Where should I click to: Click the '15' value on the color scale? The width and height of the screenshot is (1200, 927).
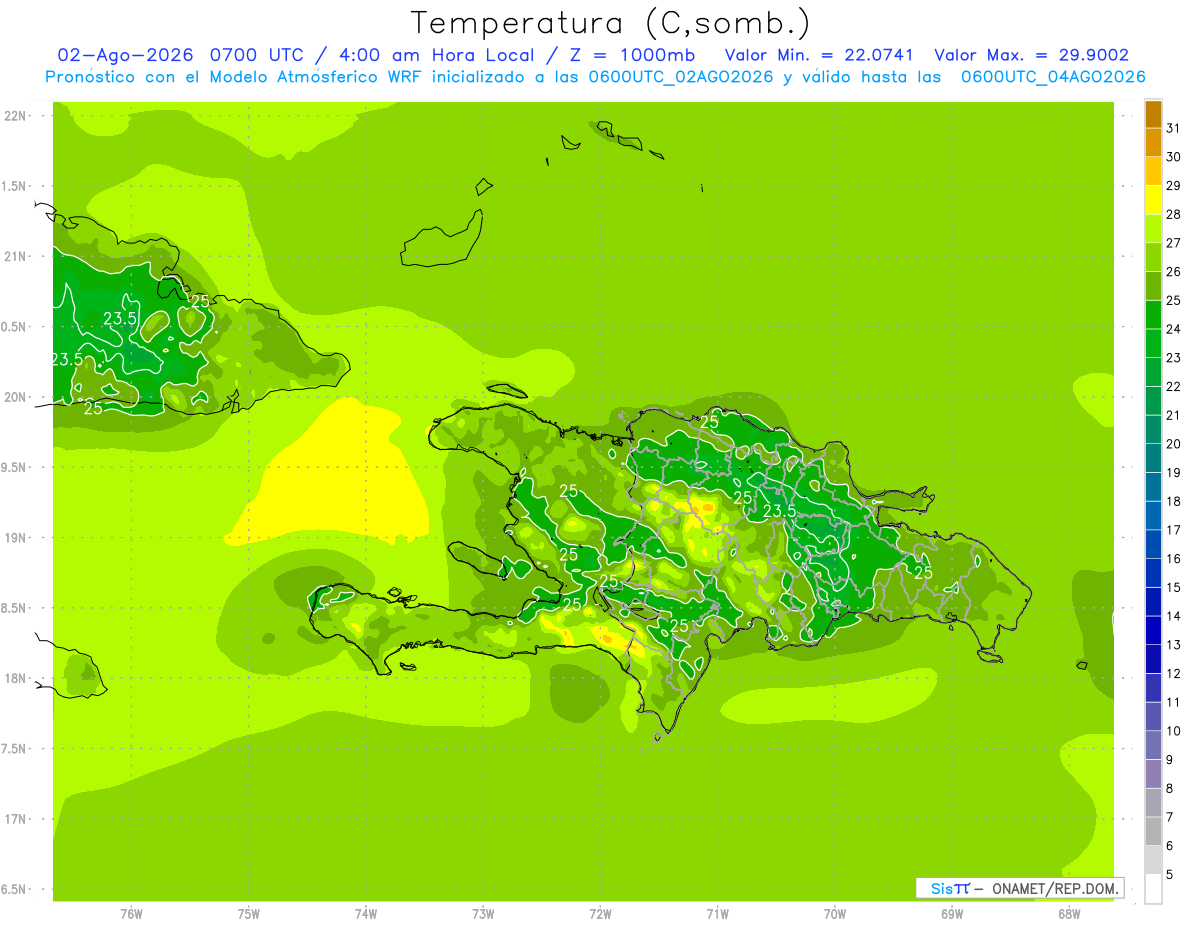1173,587
